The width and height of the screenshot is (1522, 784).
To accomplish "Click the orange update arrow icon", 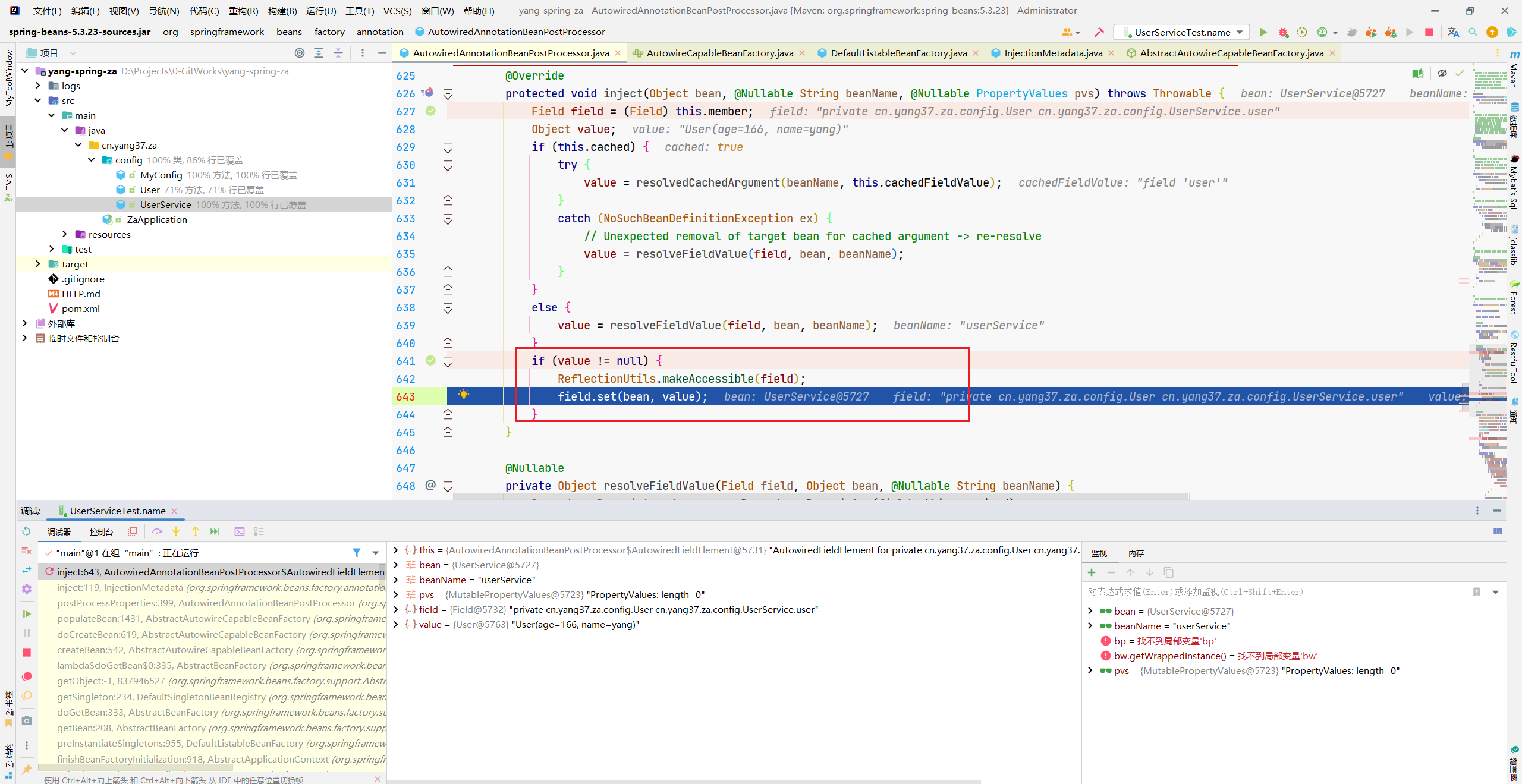I will point(1492,32).
